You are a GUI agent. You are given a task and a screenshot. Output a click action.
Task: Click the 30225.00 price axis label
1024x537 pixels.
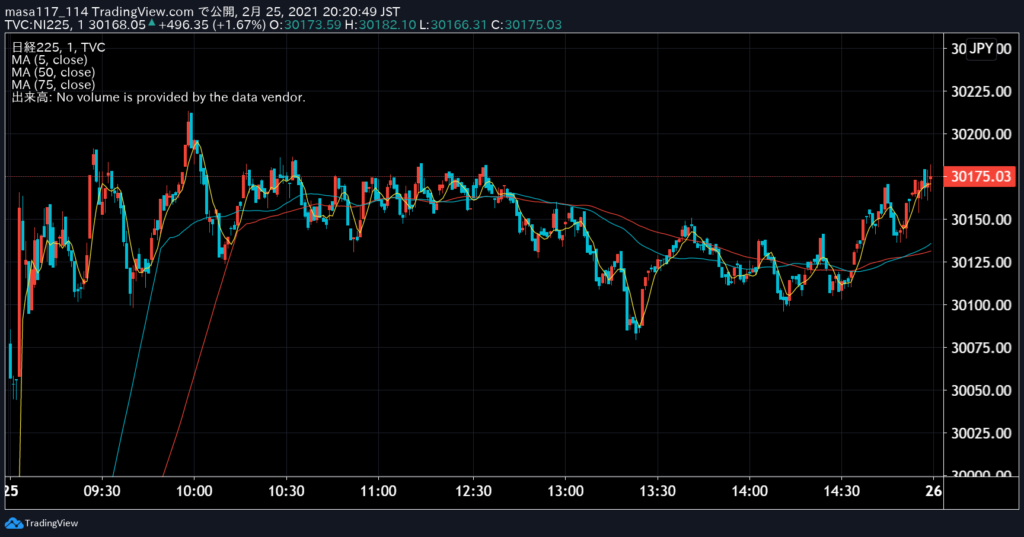click(981, 91)
